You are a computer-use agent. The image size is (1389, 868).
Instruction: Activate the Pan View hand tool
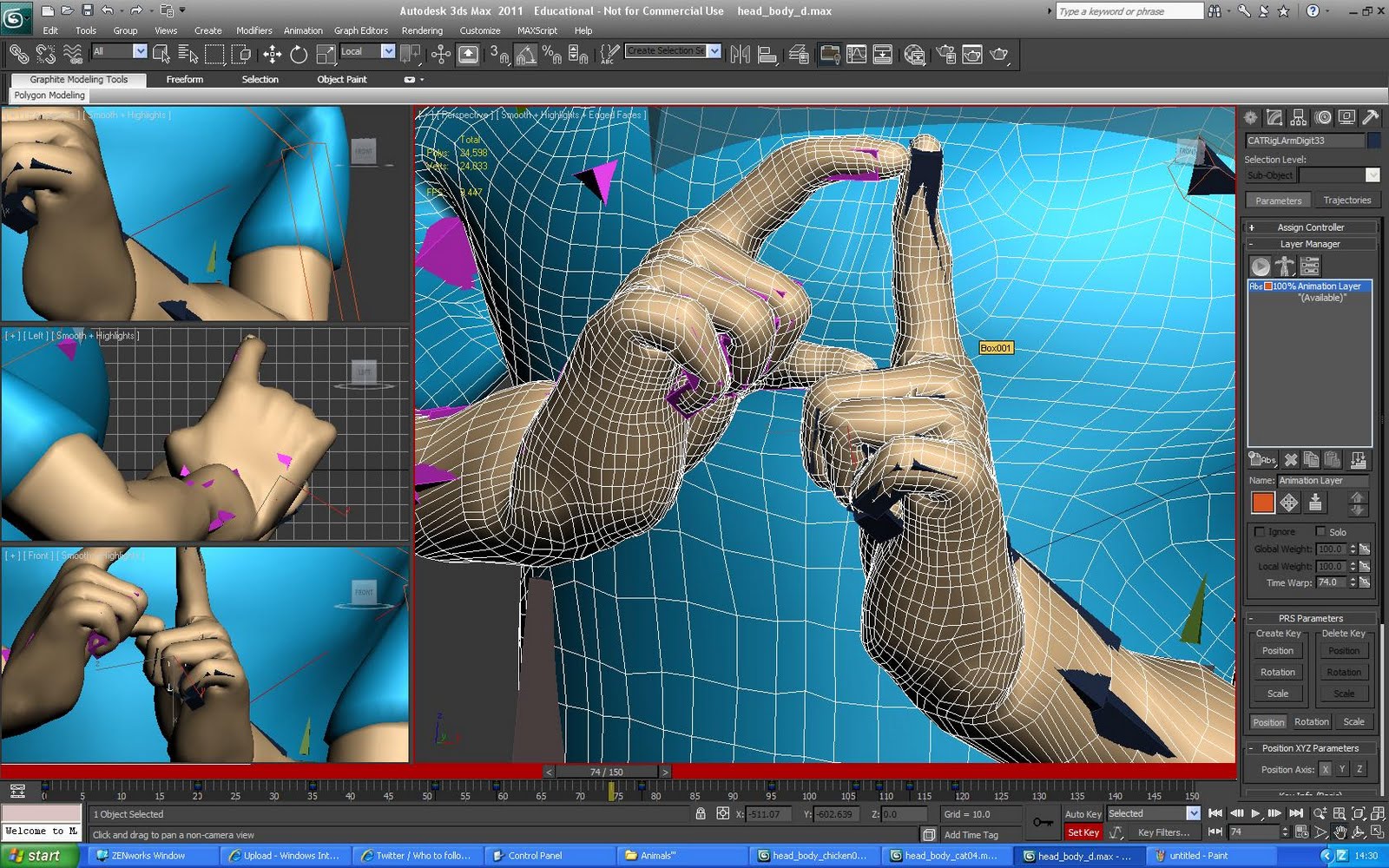1340,832
